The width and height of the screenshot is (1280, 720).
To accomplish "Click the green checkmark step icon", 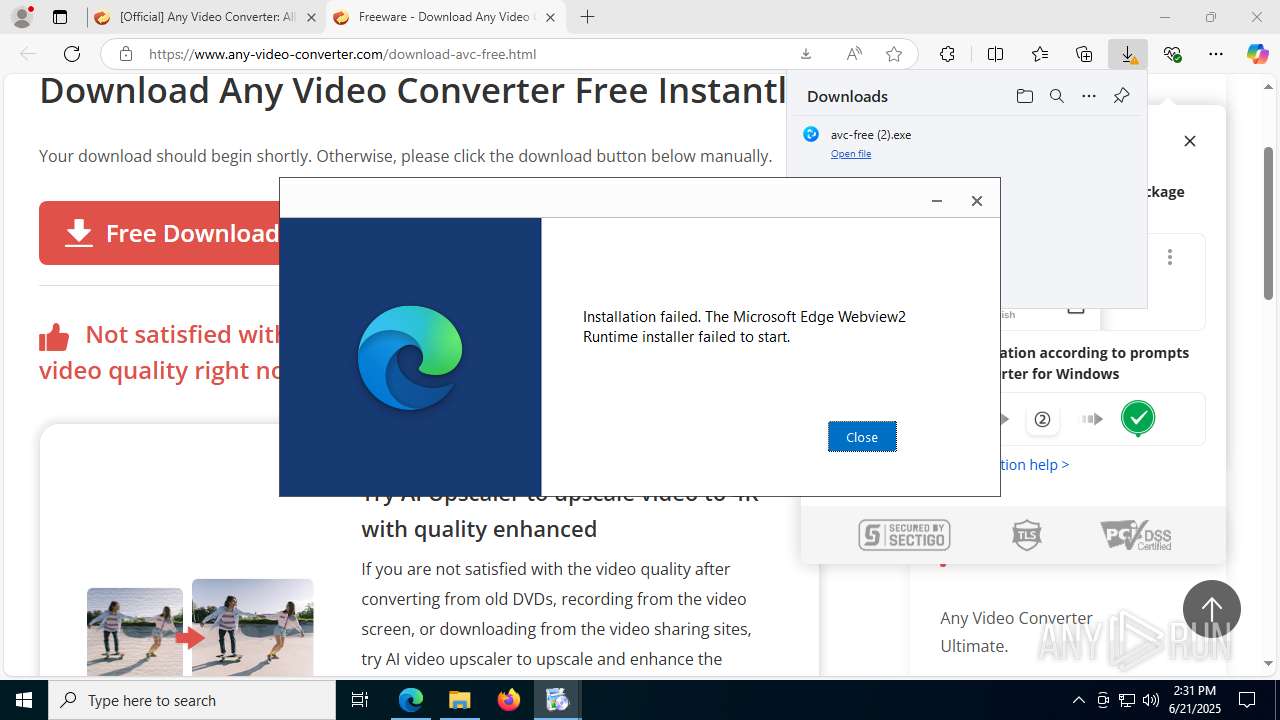I will point(1138,418).
